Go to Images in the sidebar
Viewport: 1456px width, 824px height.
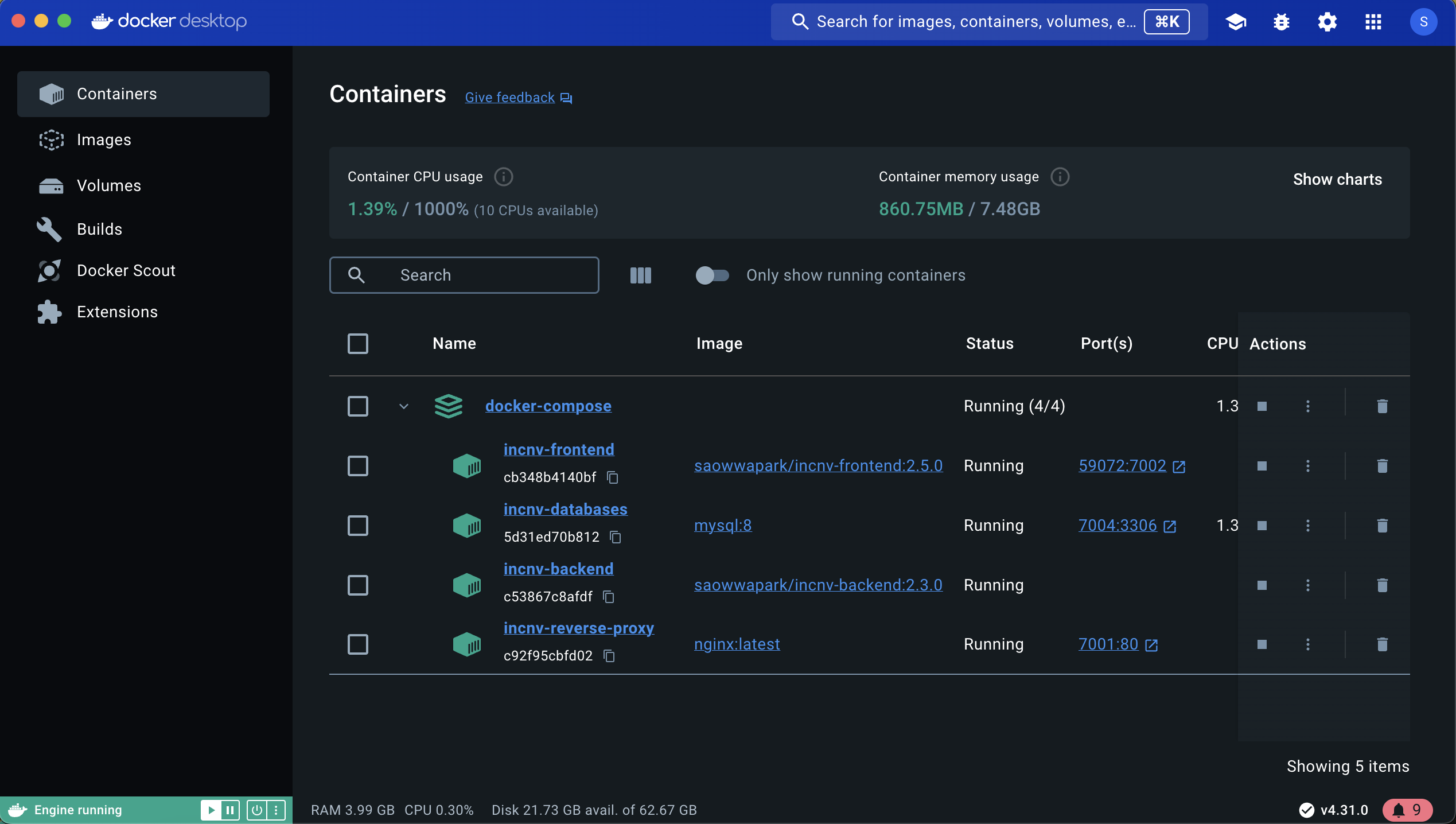coord(104,140)
